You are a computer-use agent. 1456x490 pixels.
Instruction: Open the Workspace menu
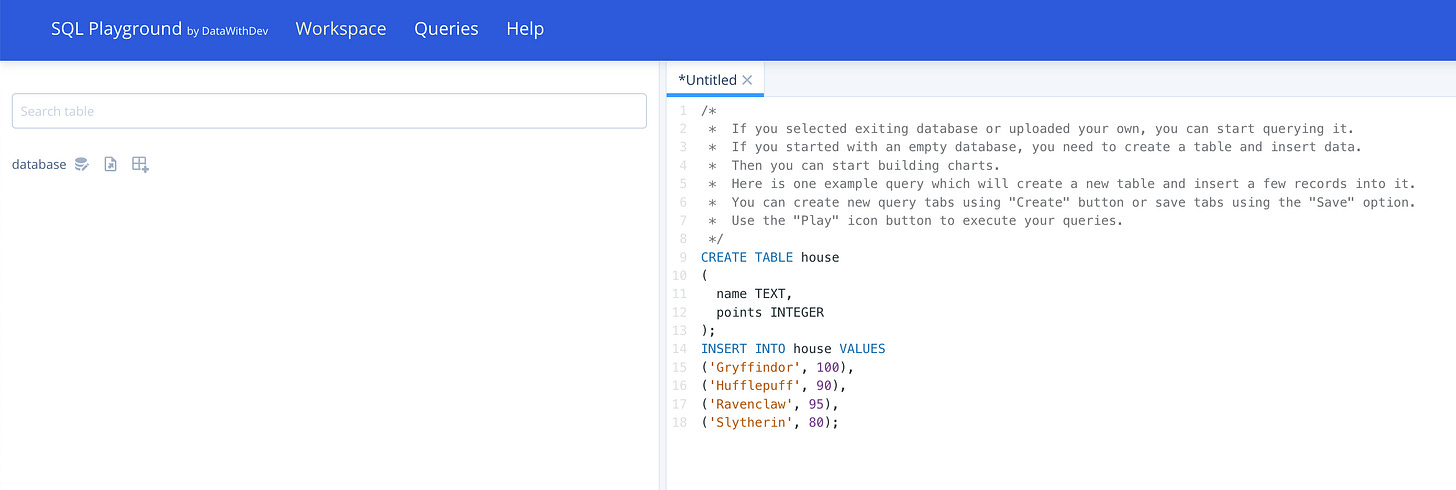(341, 29)
